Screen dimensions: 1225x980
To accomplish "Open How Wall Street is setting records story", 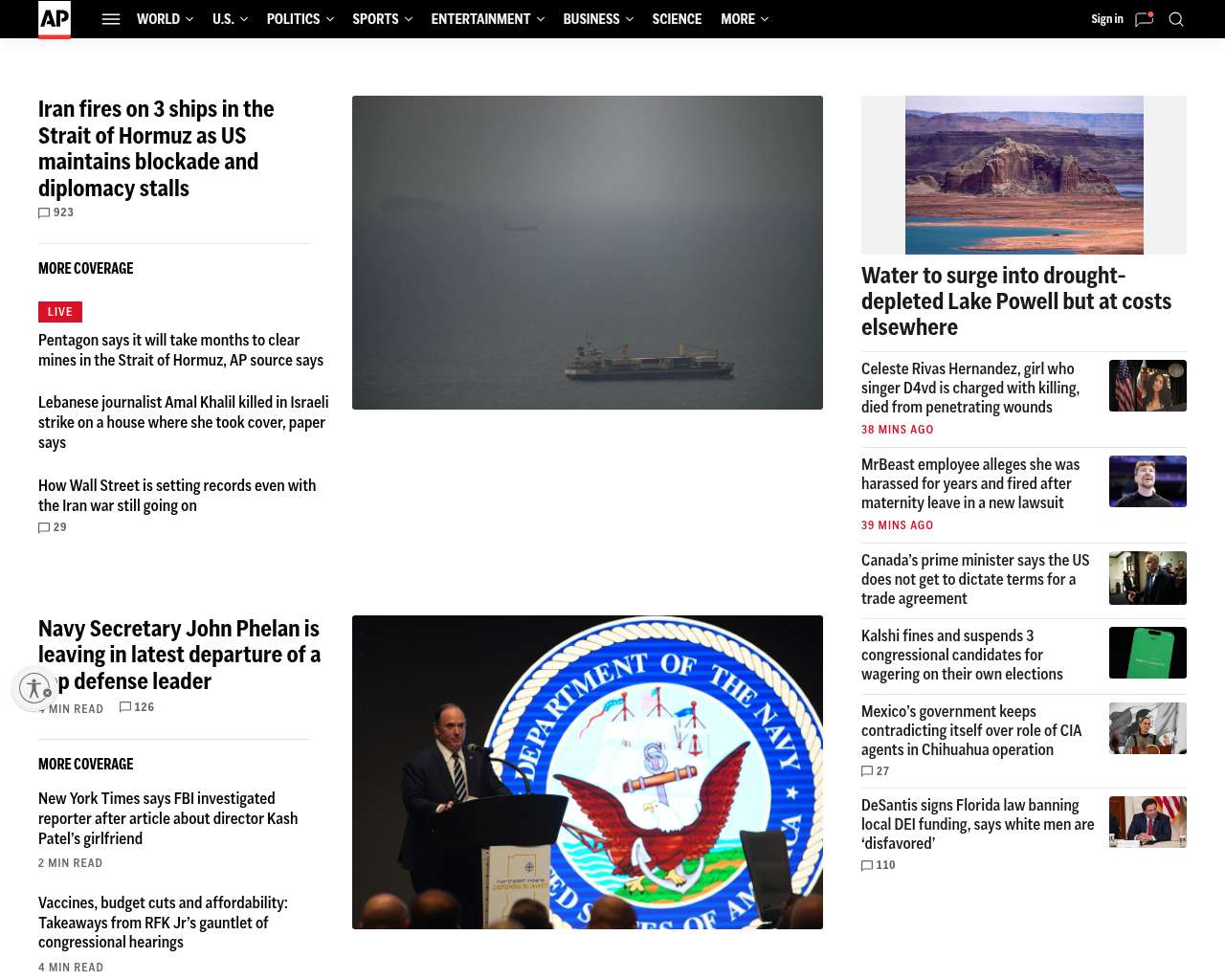I will [x=177, y=496].
